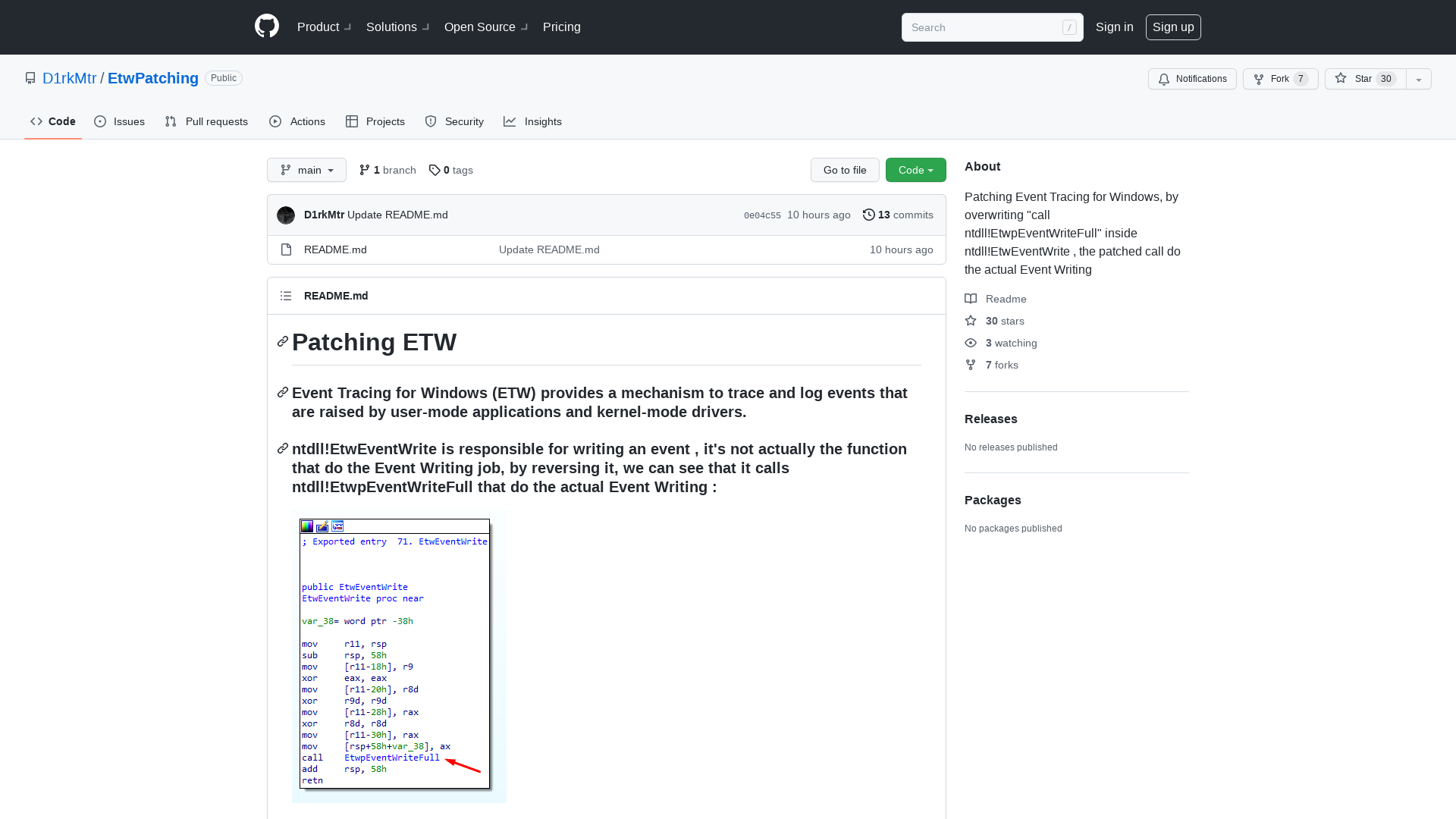
Task: Click the Go to file button
Action: [845, 170]
